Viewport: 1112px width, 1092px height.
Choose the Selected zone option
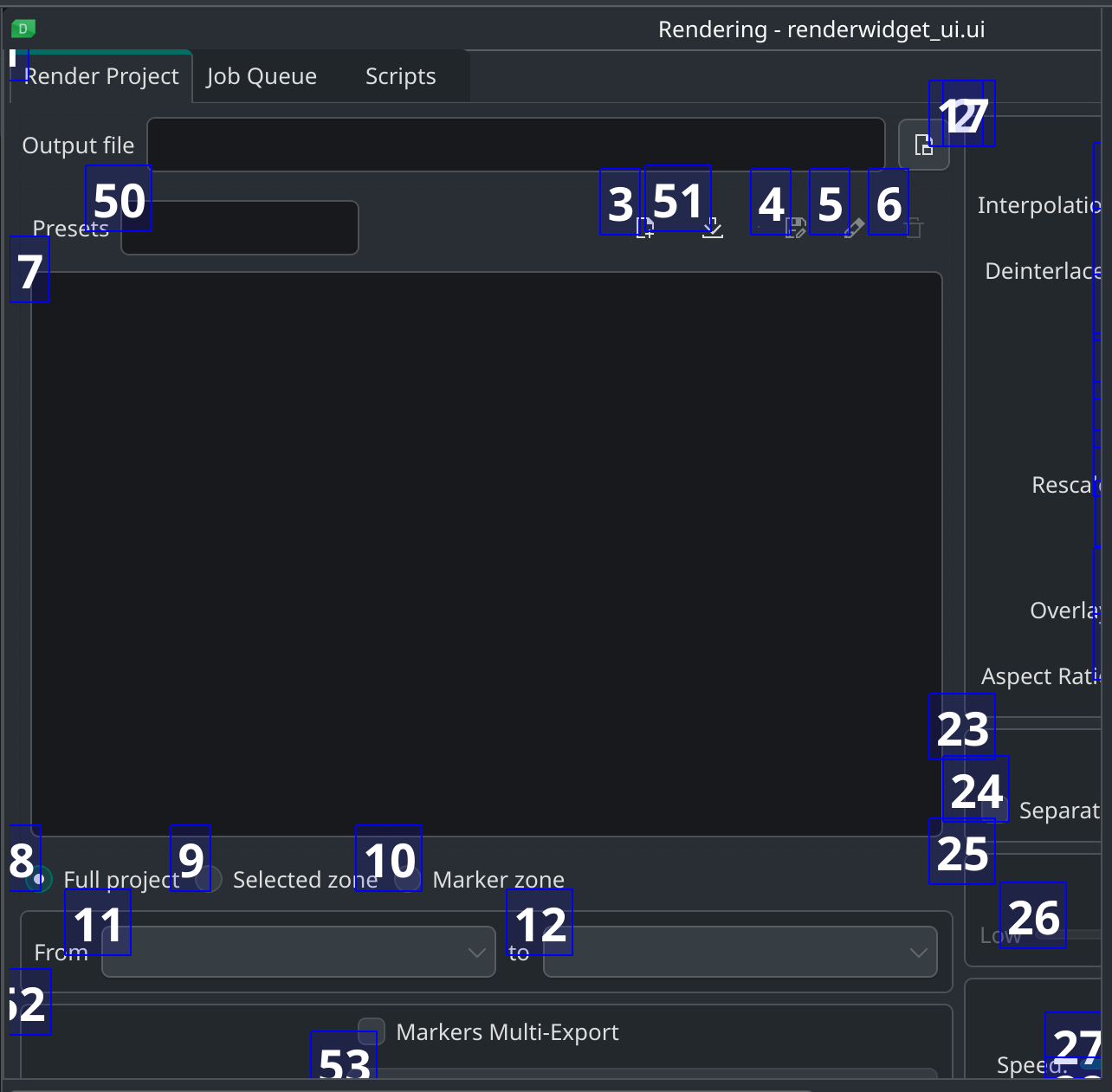click(209, 879)
